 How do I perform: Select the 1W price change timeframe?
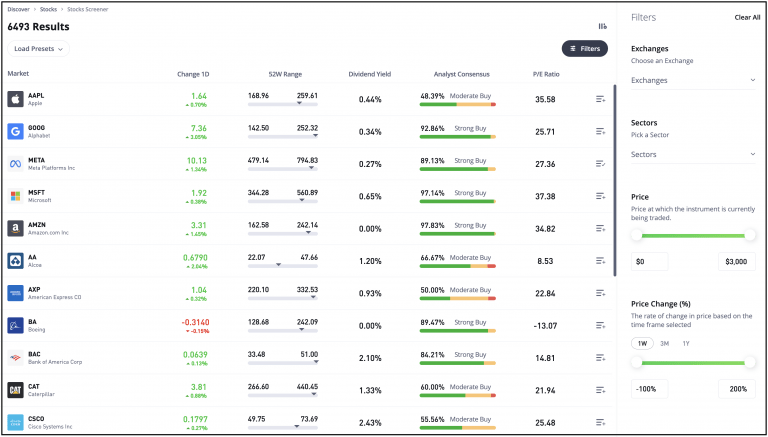tap(642, 343)
